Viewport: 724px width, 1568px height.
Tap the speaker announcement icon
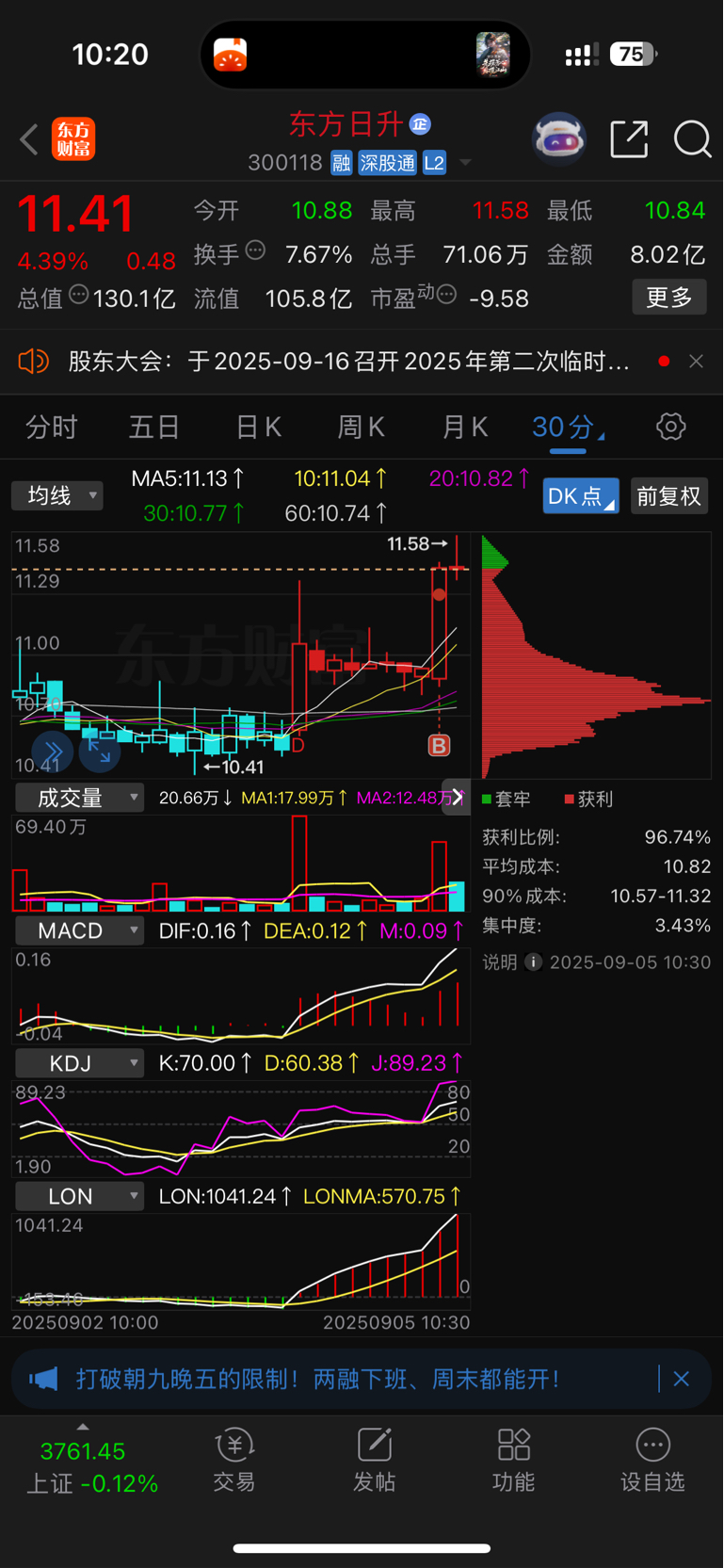[x=34, y=362]
